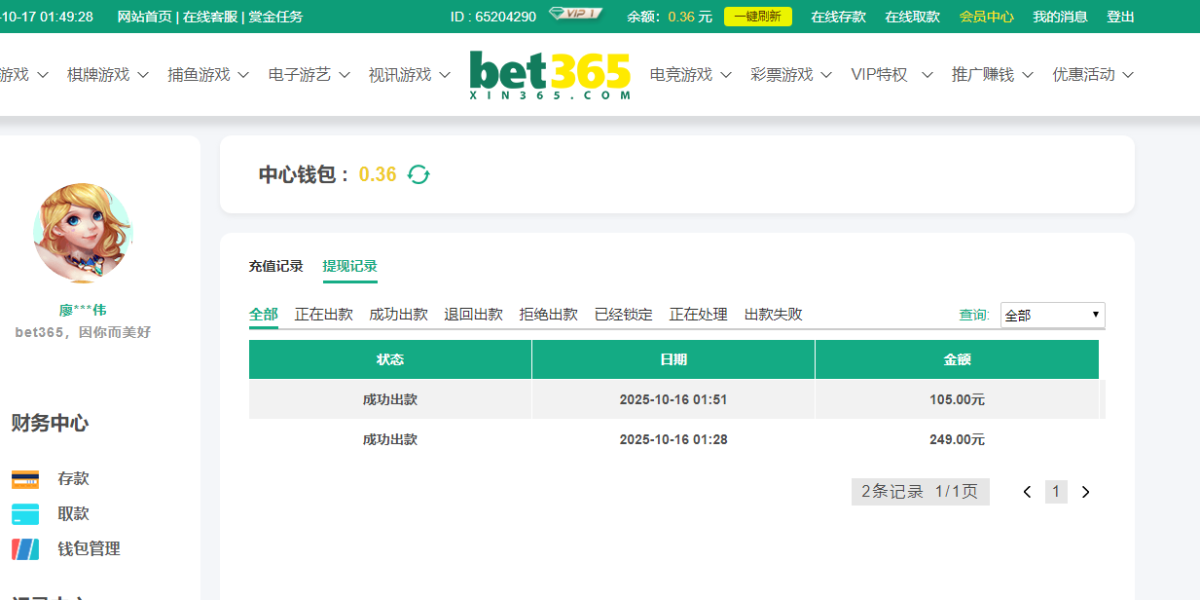The height and width of the screenshot is (600, 1200).
Task: Click the bet365 logo
Action: (550, 75)
